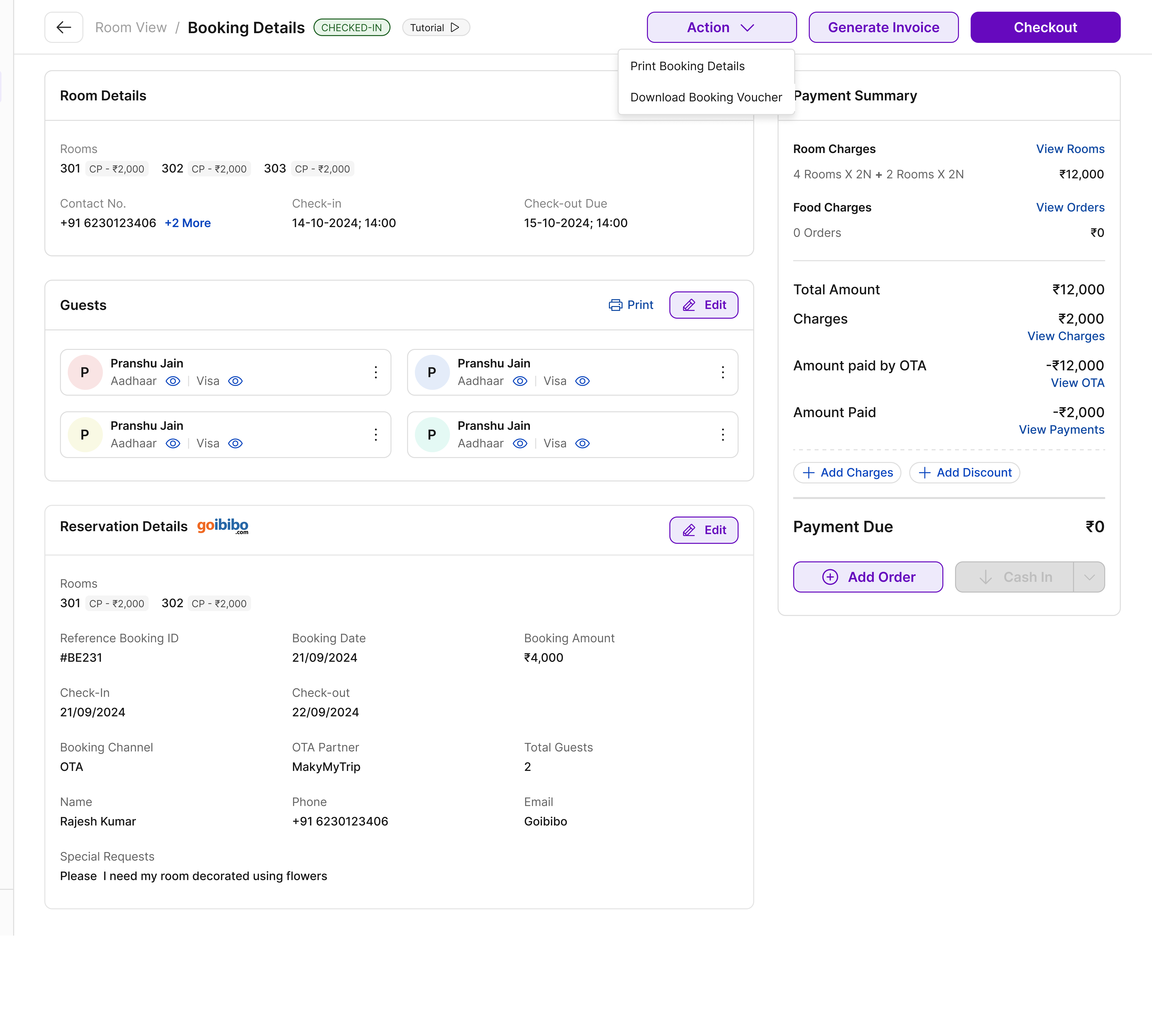1152x1036 pixels.
Task: Click the back arrow button
Action: tap(64, 27)
